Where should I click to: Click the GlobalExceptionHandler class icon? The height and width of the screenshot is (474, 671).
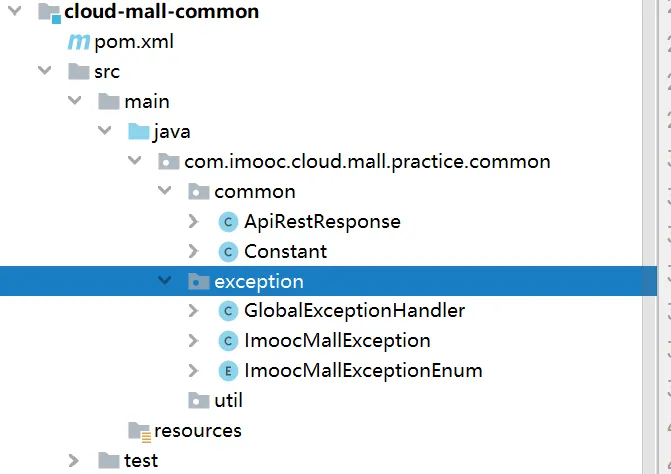point(228,311)
